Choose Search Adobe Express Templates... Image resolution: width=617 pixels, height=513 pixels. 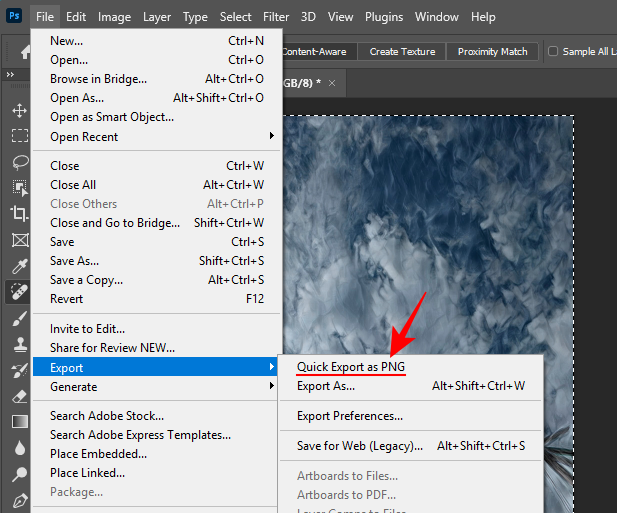157,435
